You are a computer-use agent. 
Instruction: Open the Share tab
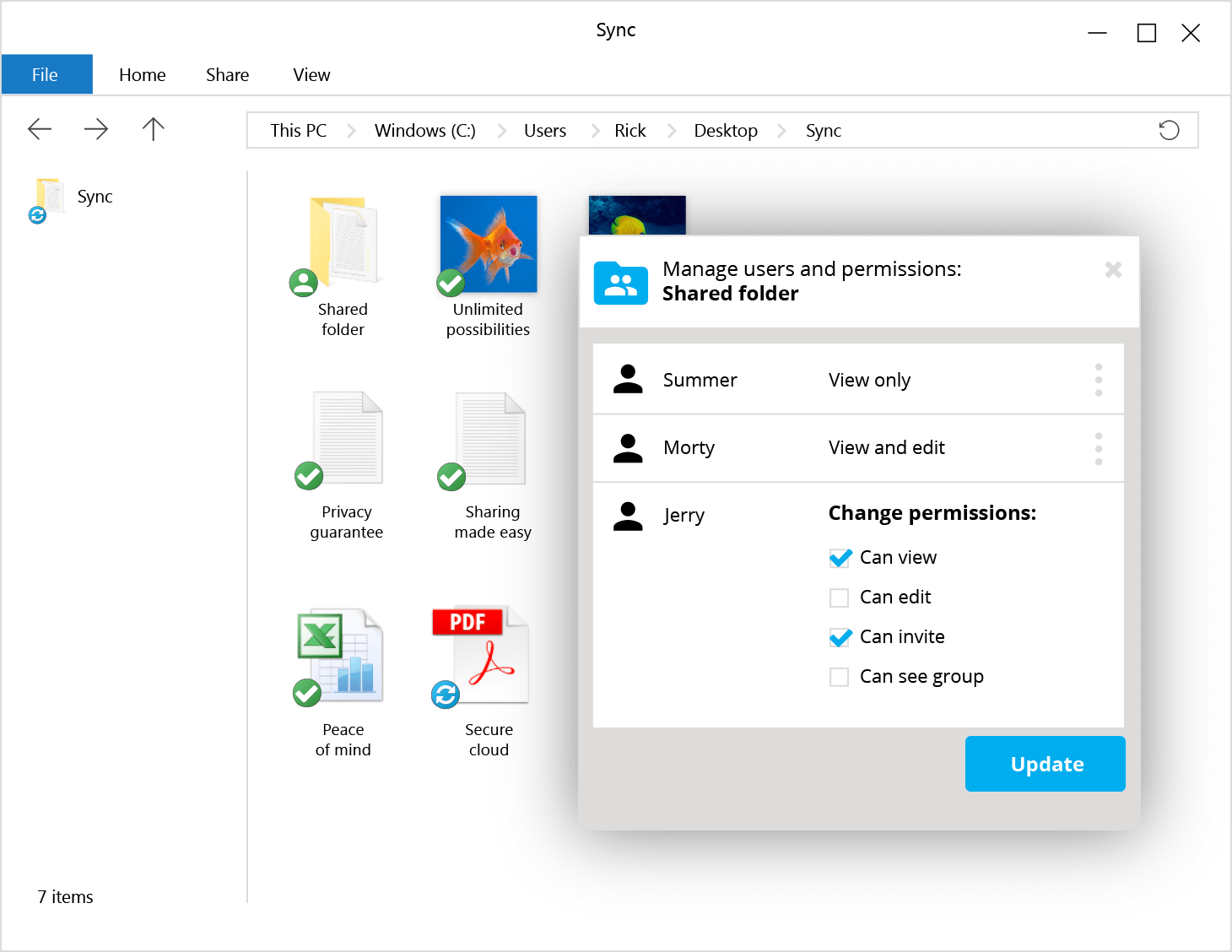point(227,74)
